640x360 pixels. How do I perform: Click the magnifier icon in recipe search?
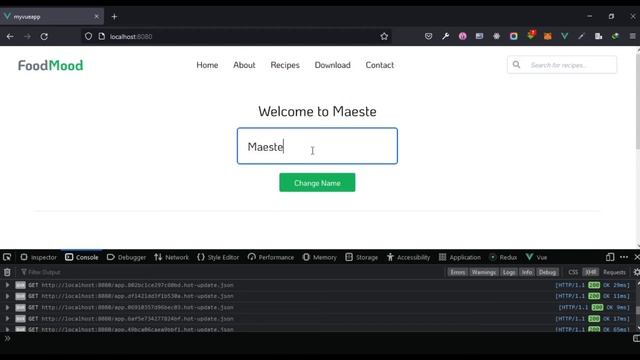coord(516,64)
